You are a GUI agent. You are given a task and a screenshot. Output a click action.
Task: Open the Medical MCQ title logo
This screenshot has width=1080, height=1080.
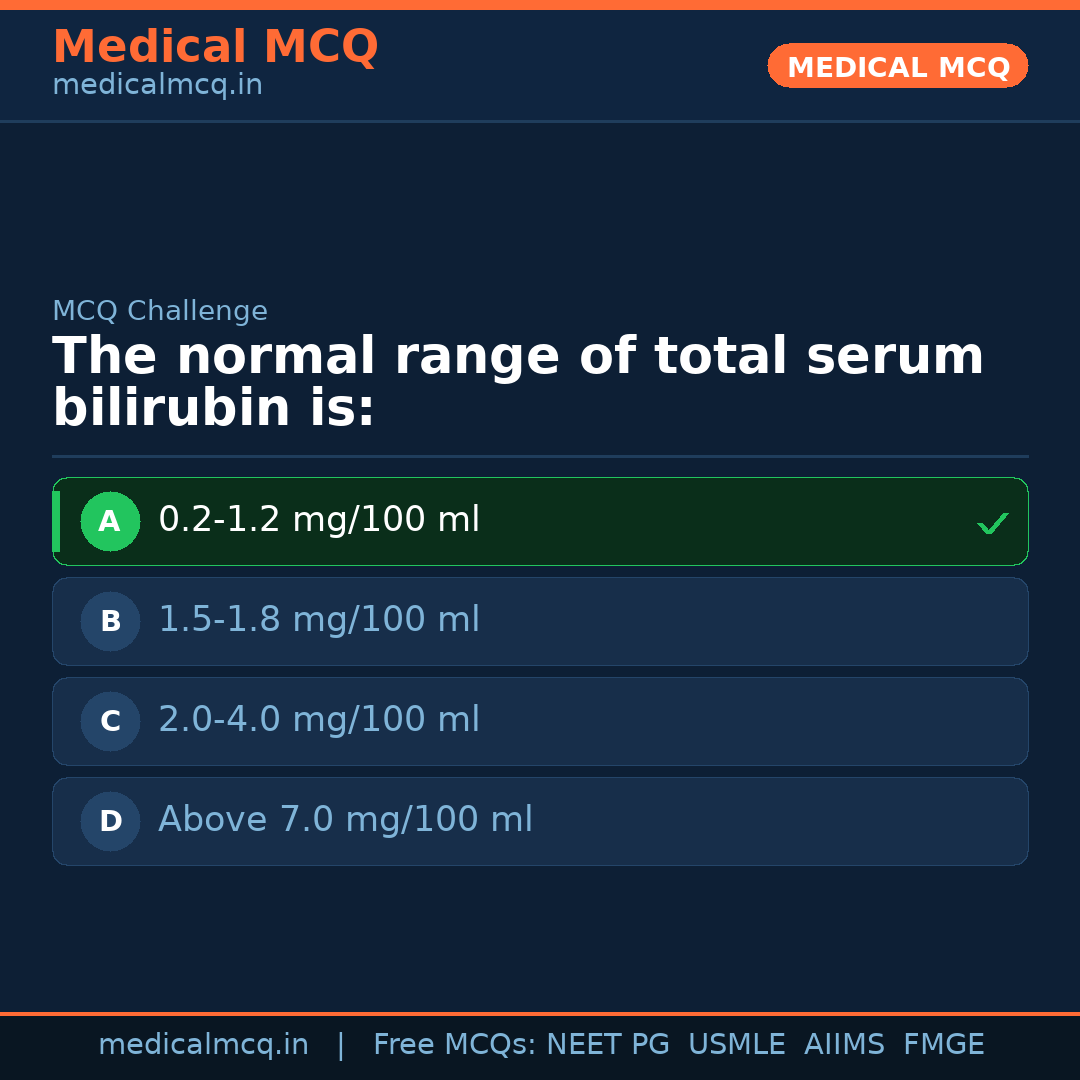tap(215, 47)
